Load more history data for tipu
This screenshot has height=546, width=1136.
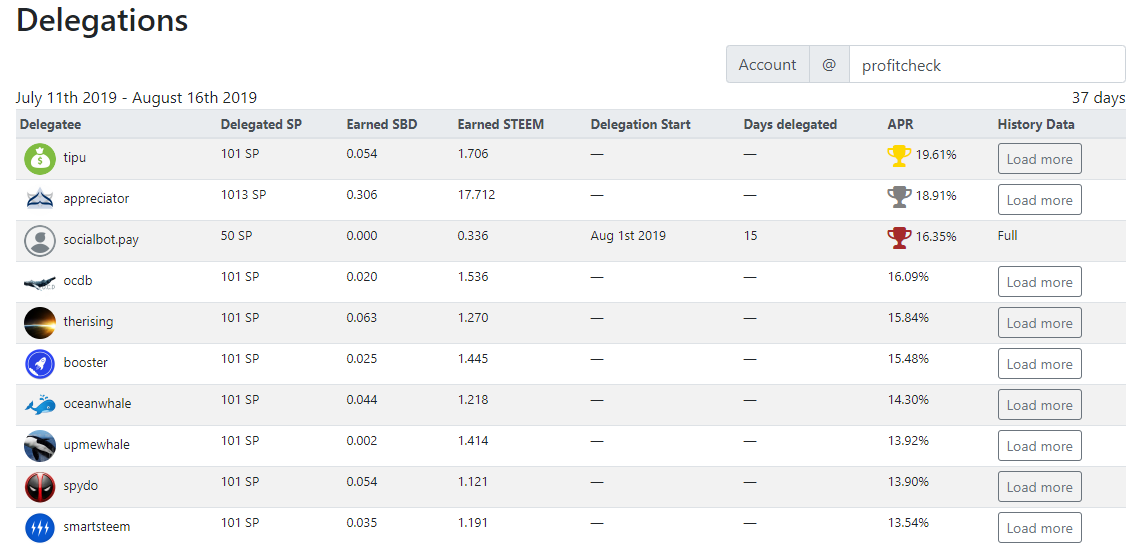point(1040,159)
